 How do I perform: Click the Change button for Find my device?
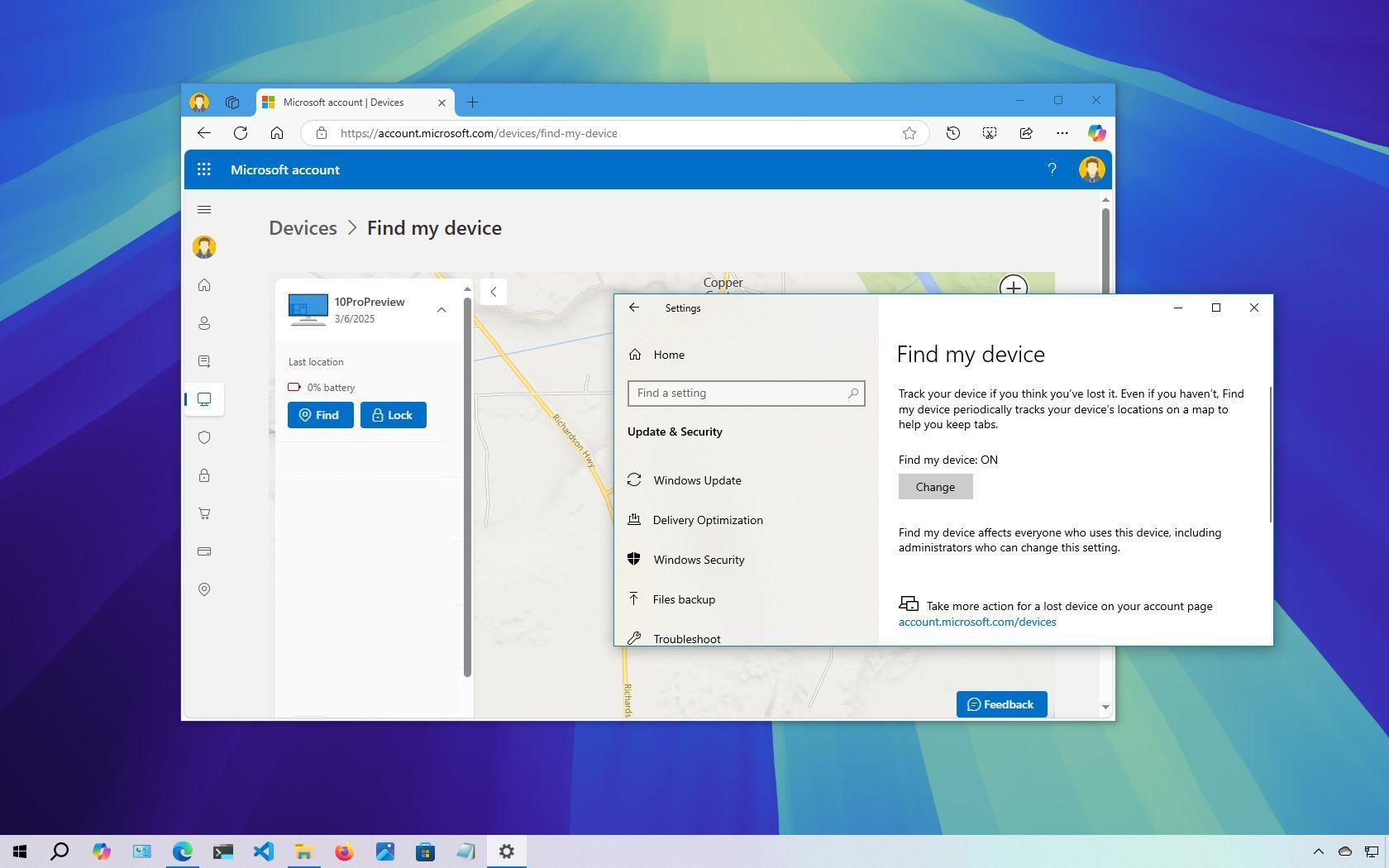[x=934, y=487]
